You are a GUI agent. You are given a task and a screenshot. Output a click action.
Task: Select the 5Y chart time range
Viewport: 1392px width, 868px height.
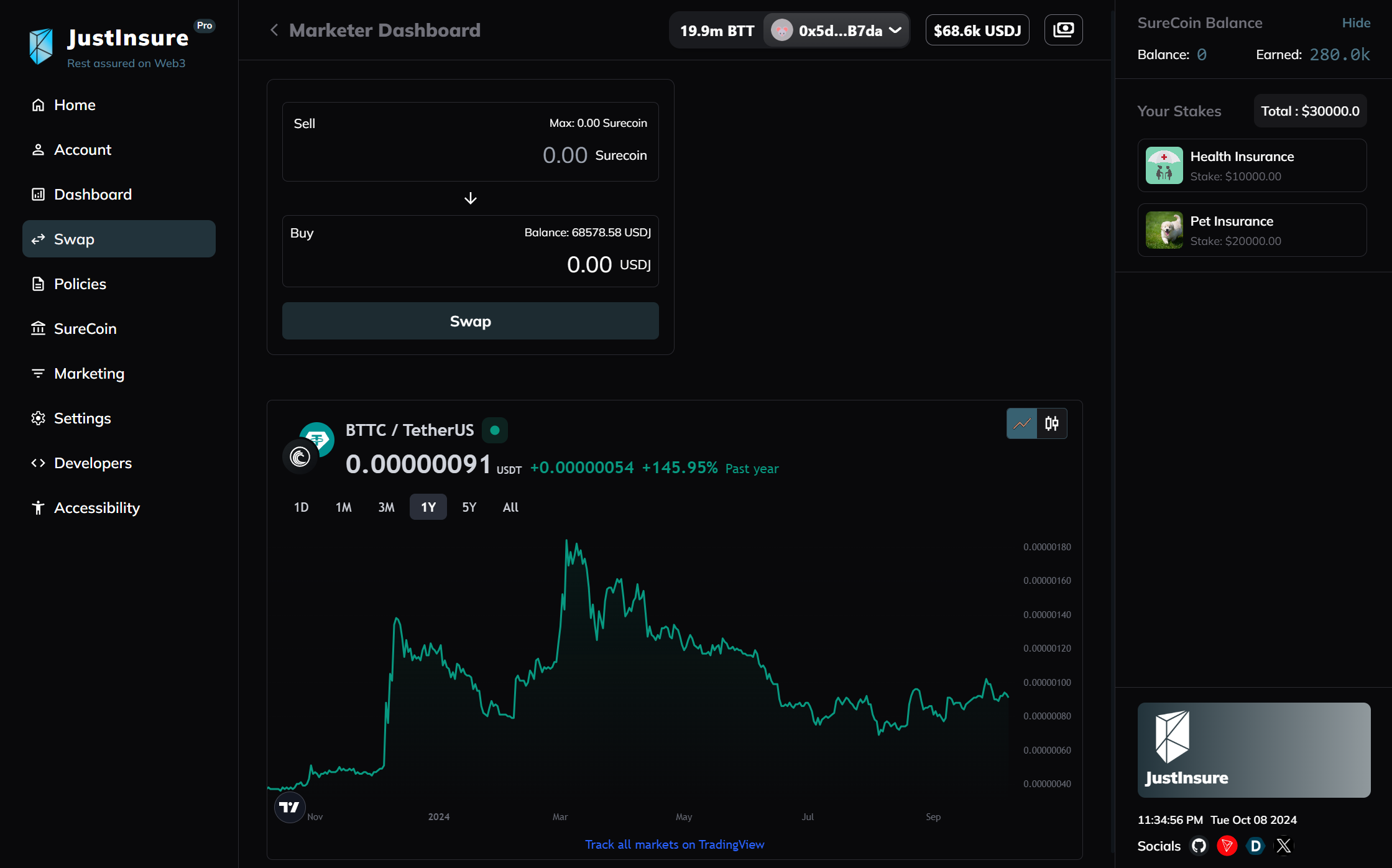tap(469, 507)
